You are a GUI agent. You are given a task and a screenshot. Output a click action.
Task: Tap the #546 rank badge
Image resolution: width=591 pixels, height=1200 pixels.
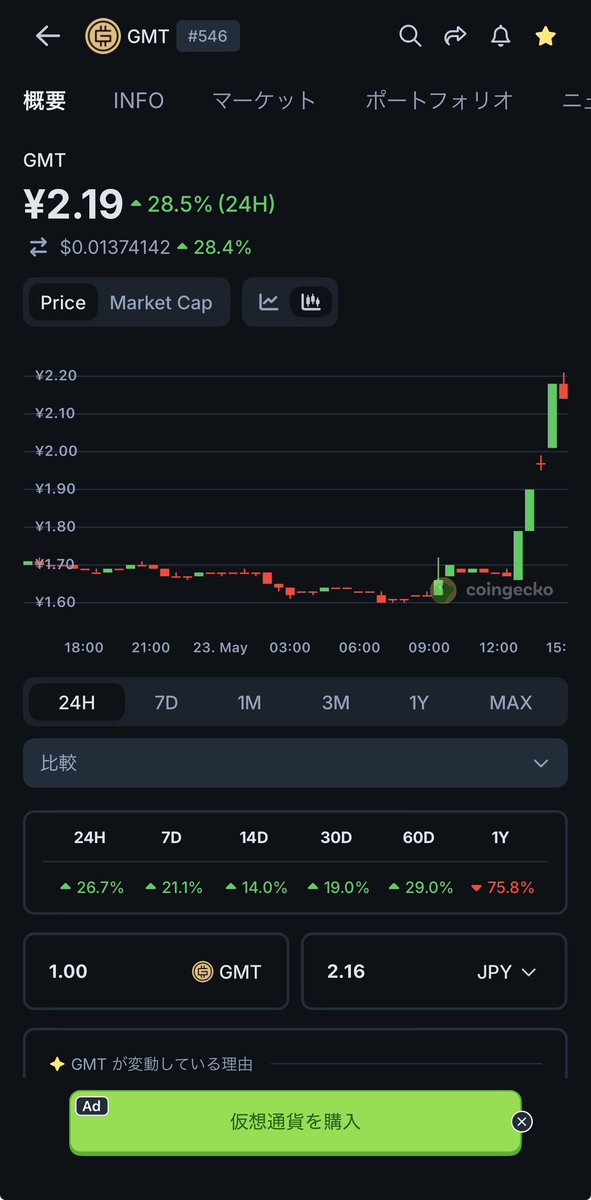[208, 36]
